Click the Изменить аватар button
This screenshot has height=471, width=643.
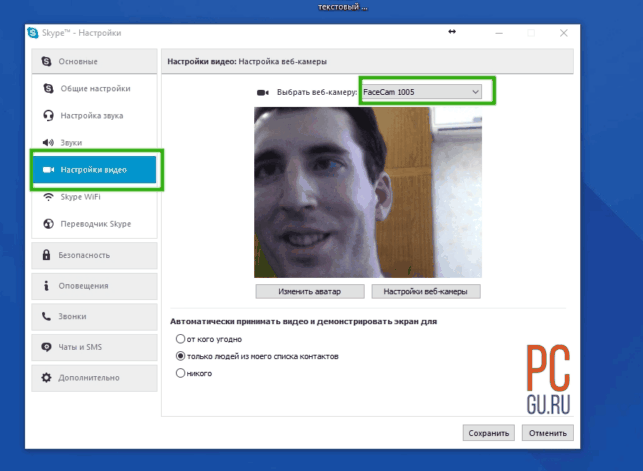point(310,291)
